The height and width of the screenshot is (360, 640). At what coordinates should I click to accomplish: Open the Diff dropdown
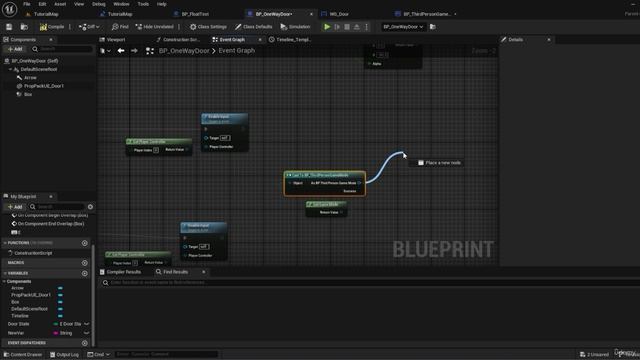(x=89, y=27)
